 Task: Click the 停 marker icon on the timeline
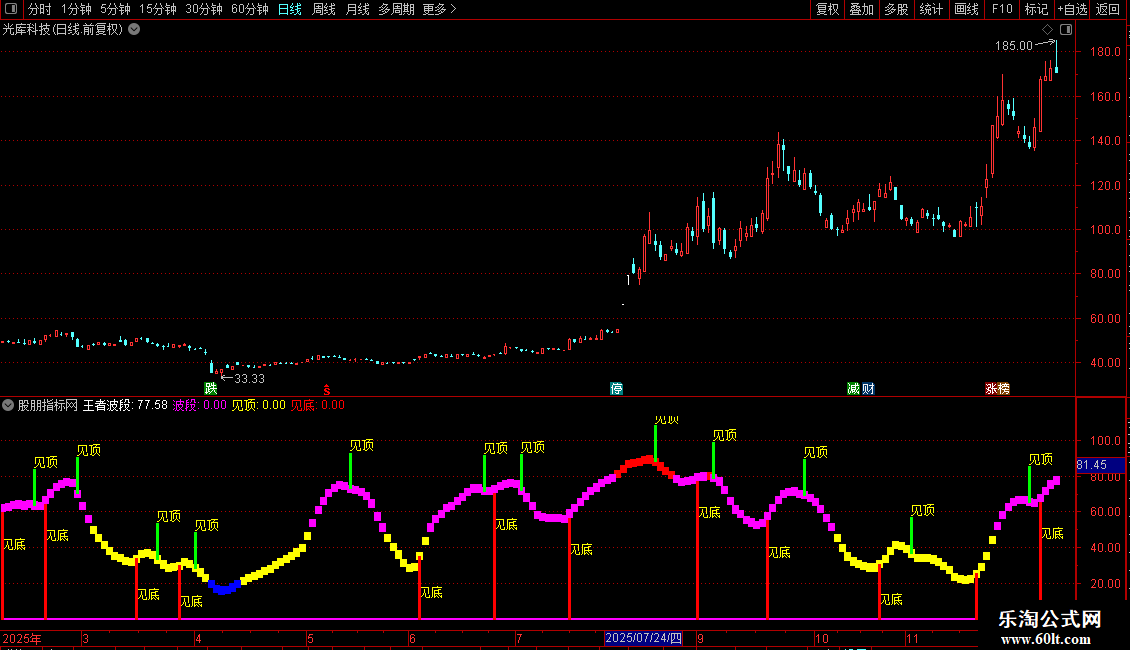point(616,388)
